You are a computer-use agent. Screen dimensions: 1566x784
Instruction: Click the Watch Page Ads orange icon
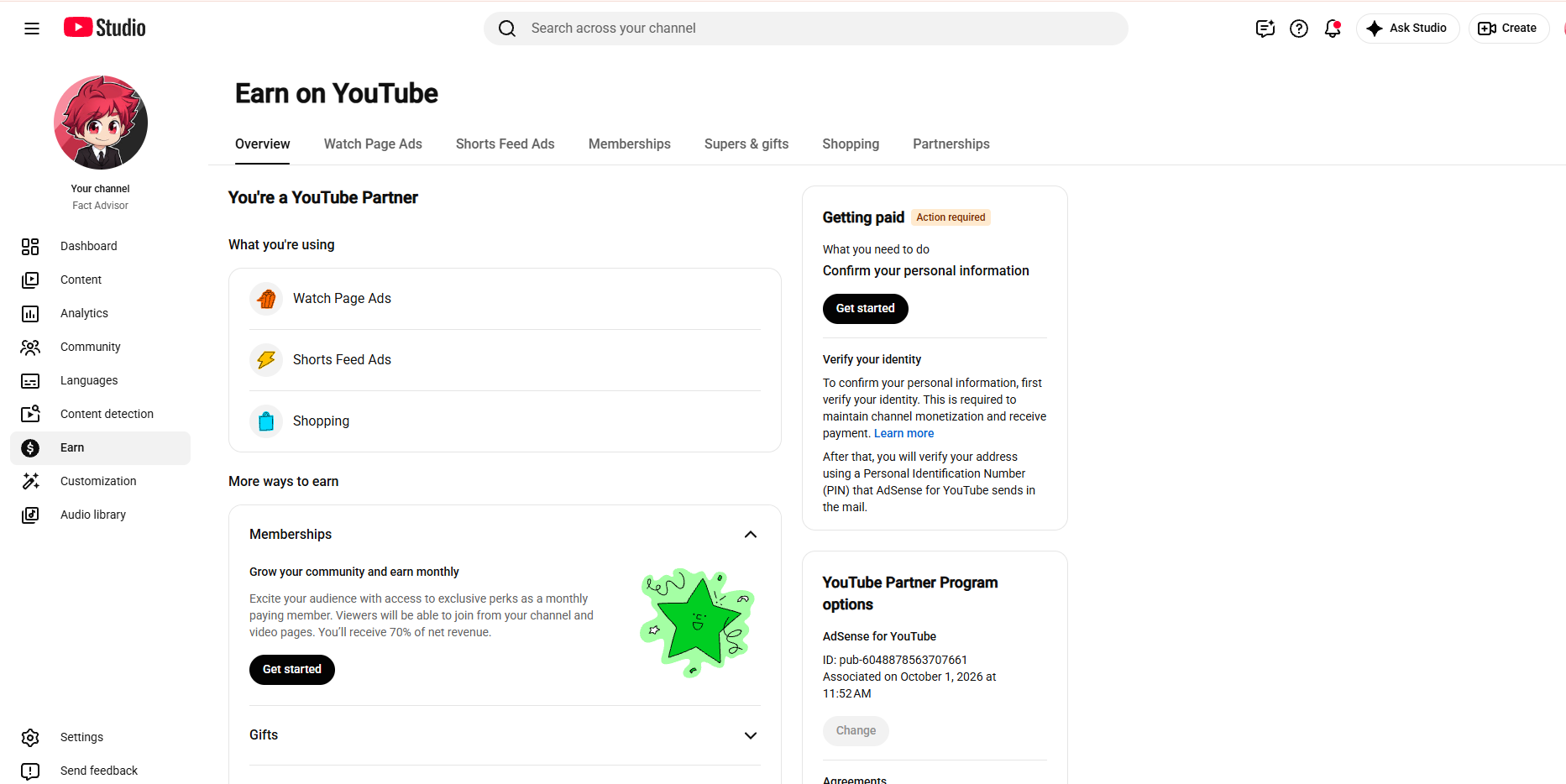pos(266,299)
